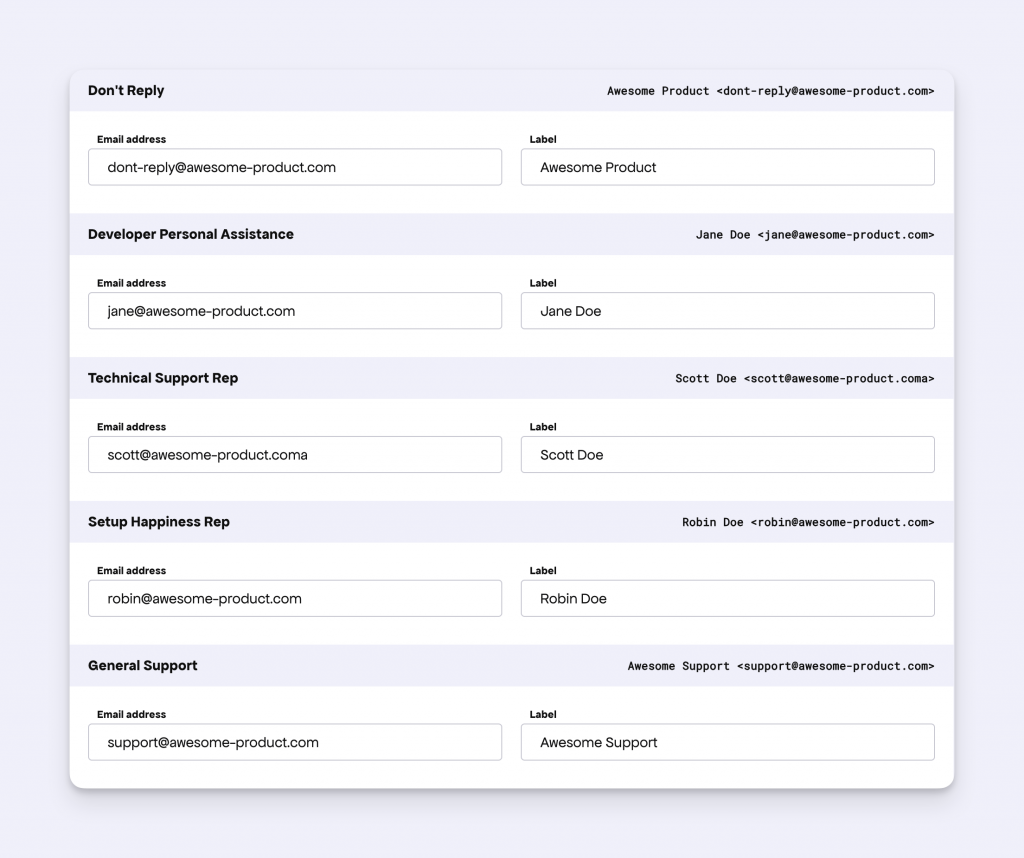
Task: Select the Robin Doe label field
Action: (x=727, y=598)
